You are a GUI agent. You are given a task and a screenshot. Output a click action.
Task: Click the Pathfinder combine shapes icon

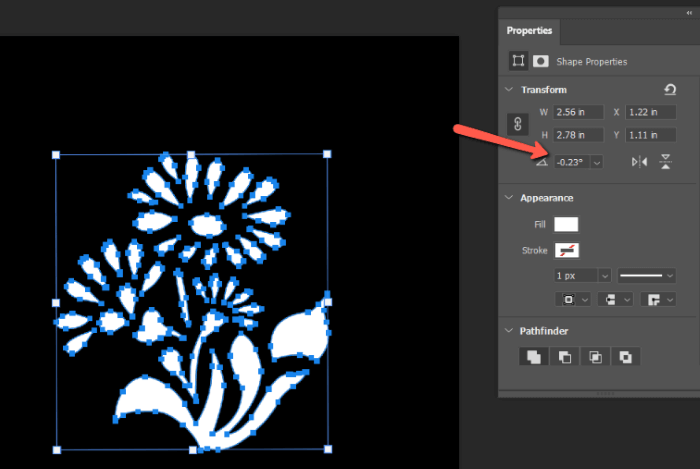(534, 356)
